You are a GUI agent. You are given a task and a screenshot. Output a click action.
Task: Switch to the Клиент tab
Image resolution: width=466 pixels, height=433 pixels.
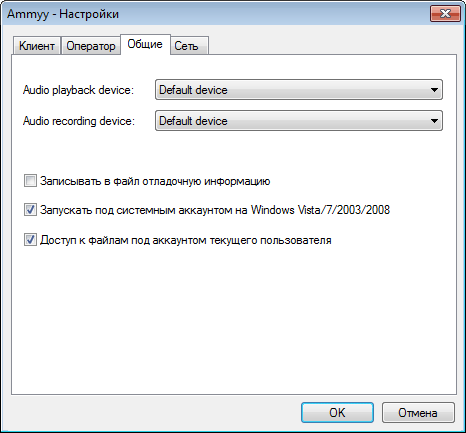tap(37, 46)
